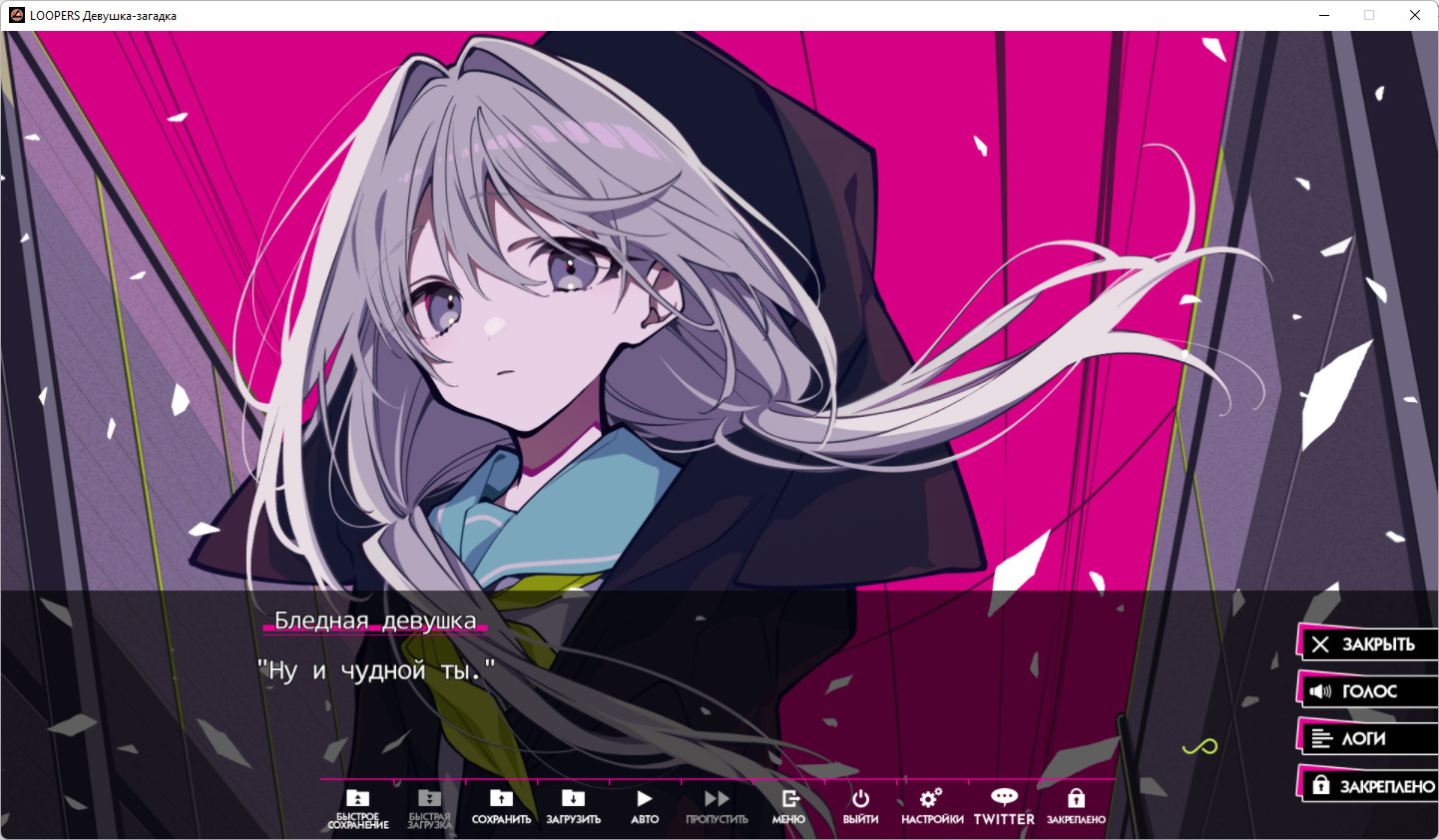Click the Выйти power icon
The width and height of the screenshot is (1439, 840).
(860, 807)
